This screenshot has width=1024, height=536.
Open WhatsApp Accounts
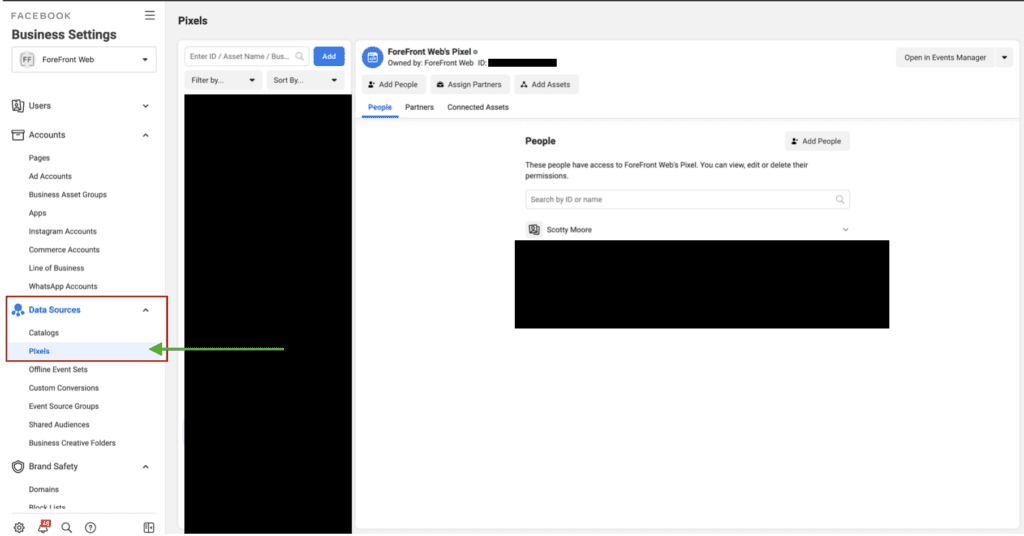63,286
